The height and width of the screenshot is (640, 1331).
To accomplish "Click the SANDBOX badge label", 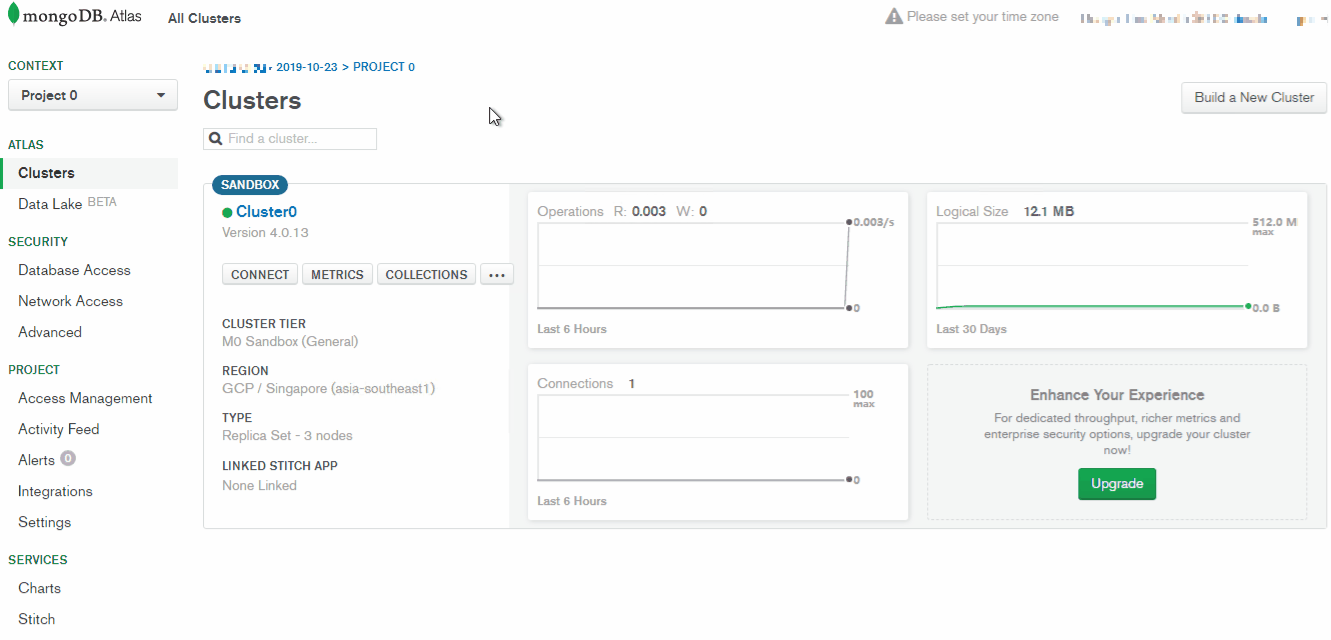I will 250,185.
